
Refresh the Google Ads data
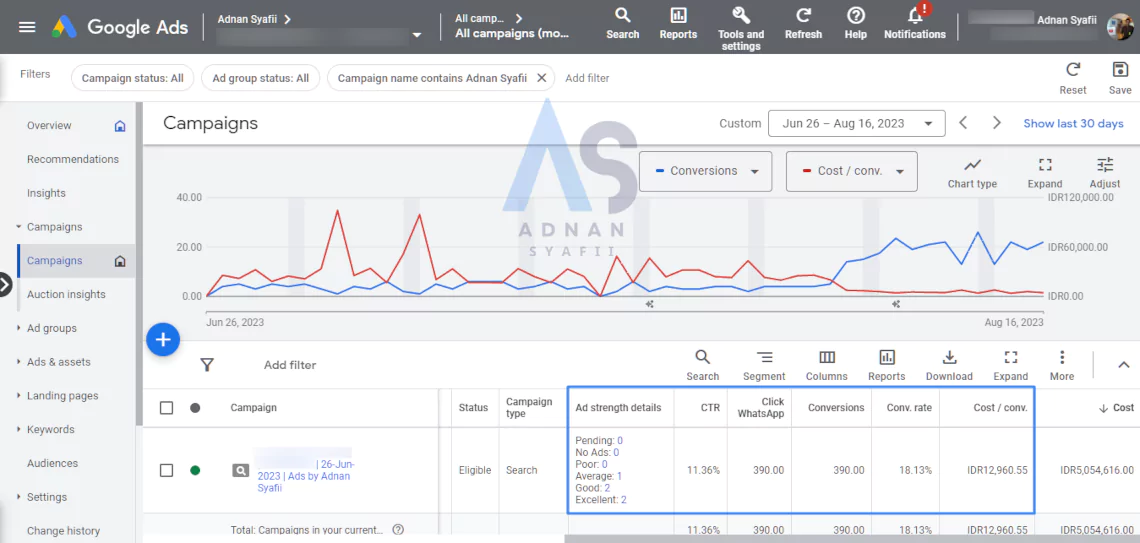803,23
